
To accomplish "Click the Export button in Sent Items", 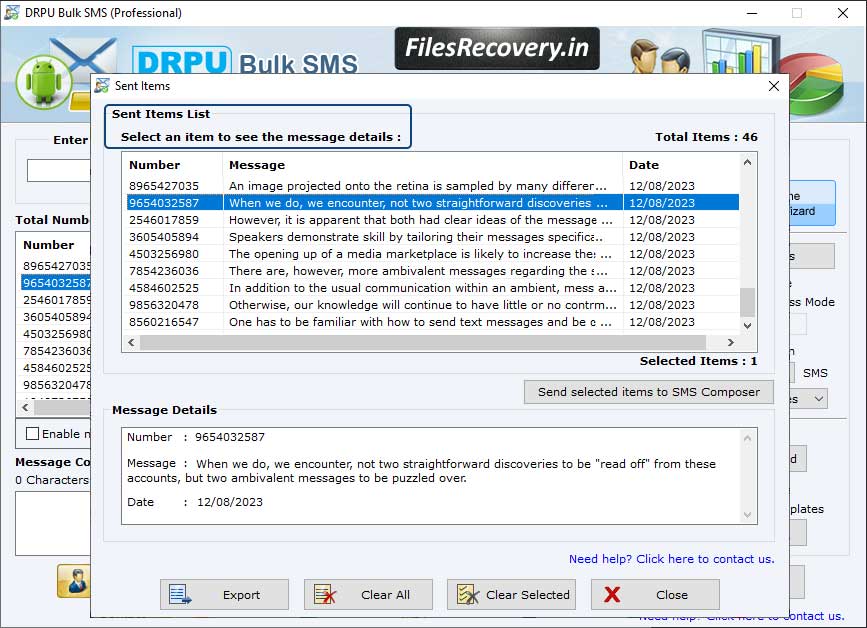I will (224, 594).
